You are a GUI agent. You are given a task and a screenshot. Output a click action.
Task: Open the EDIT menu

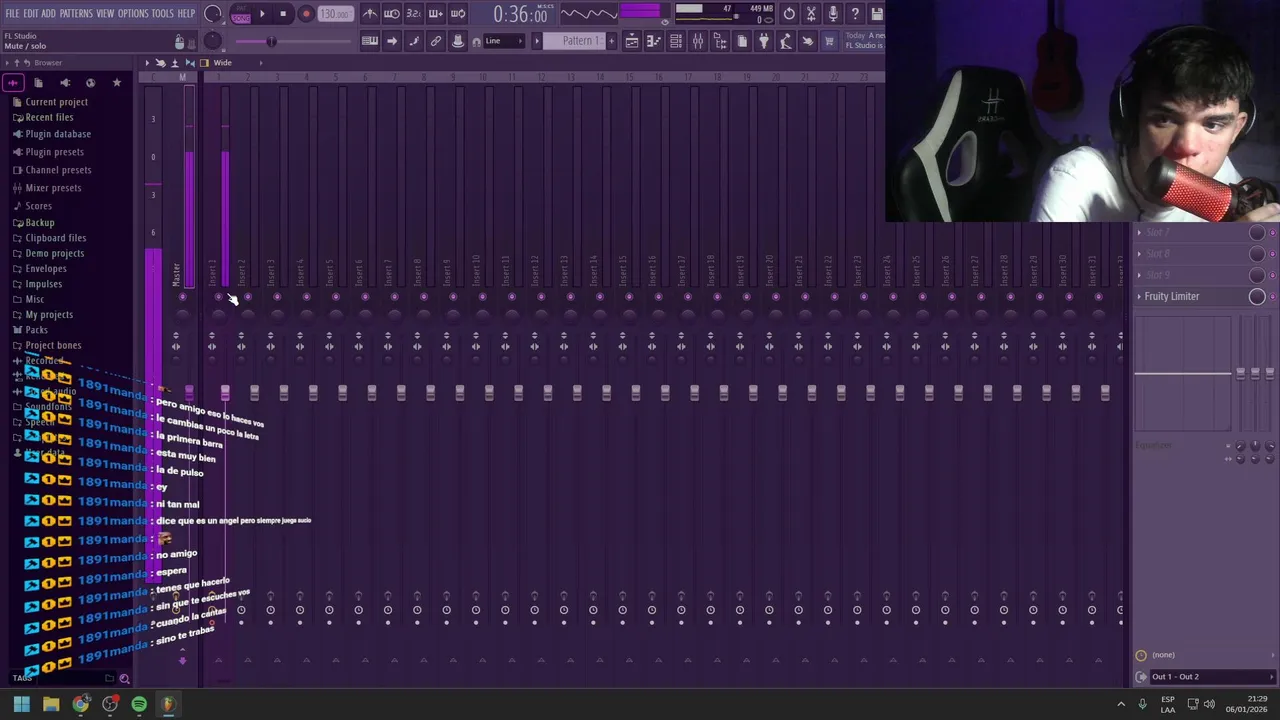tap(31, 13)
